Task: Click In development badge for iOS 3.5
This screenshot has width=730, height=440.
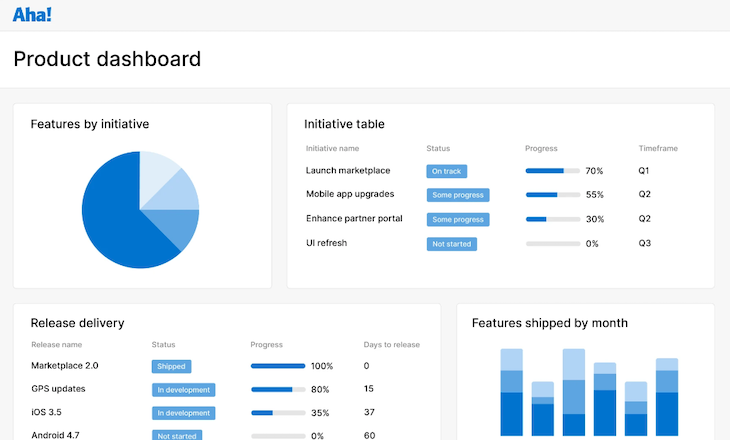Action: tap(183, 413)
